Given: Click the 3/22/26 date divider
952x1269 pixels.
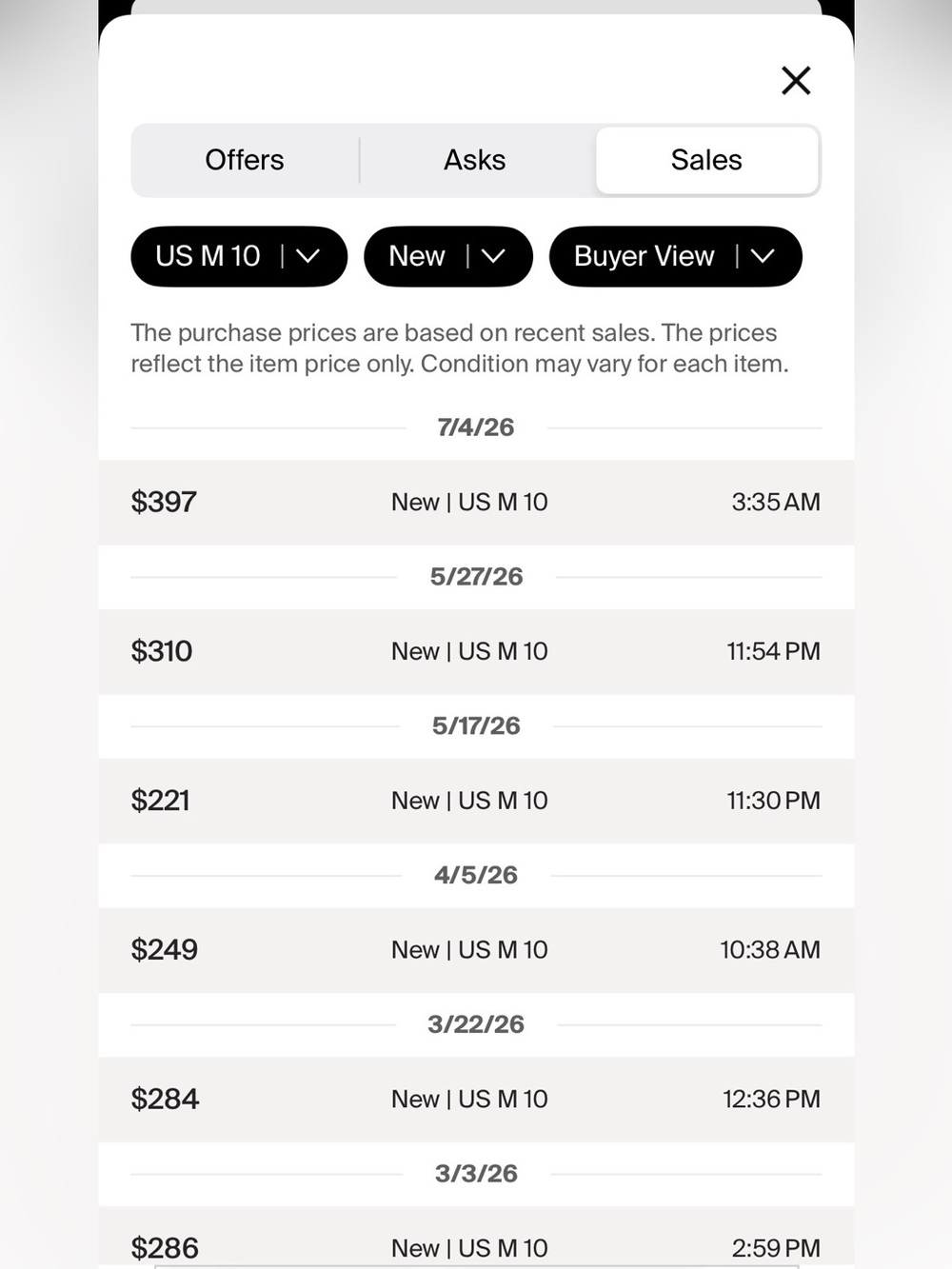Looking at the screenshot, I should [476, 1024].
